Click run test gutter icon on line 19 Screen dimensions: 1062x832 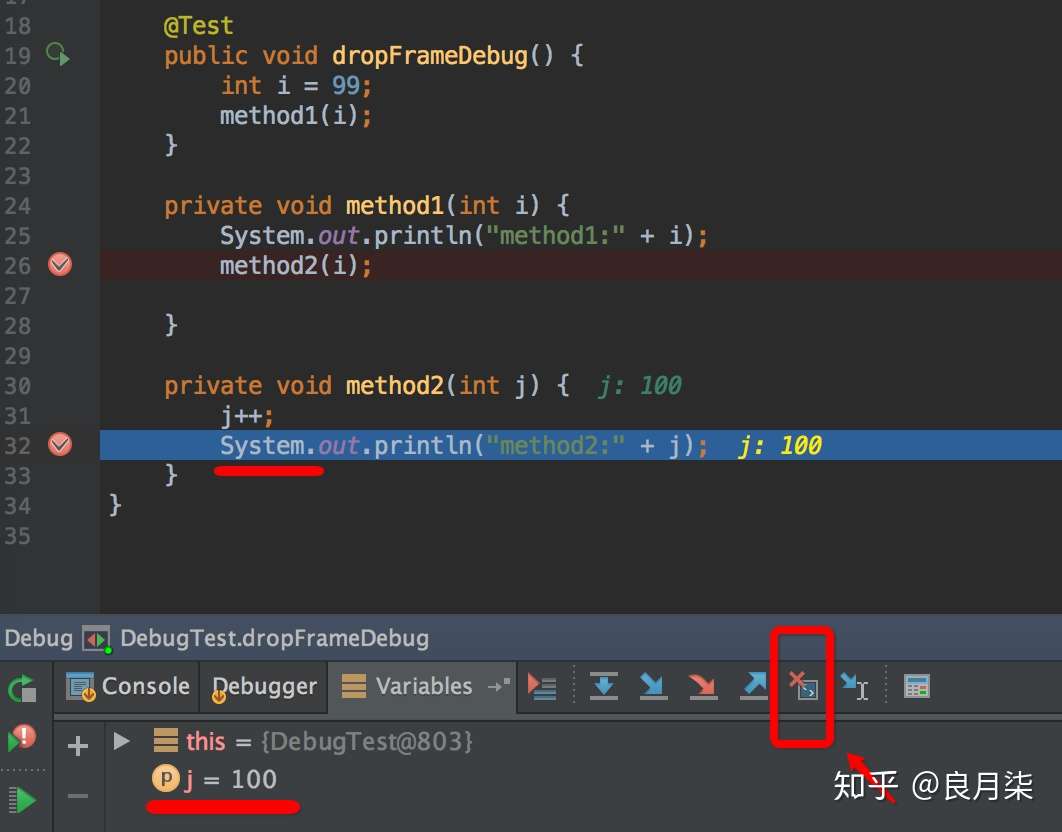58,54
